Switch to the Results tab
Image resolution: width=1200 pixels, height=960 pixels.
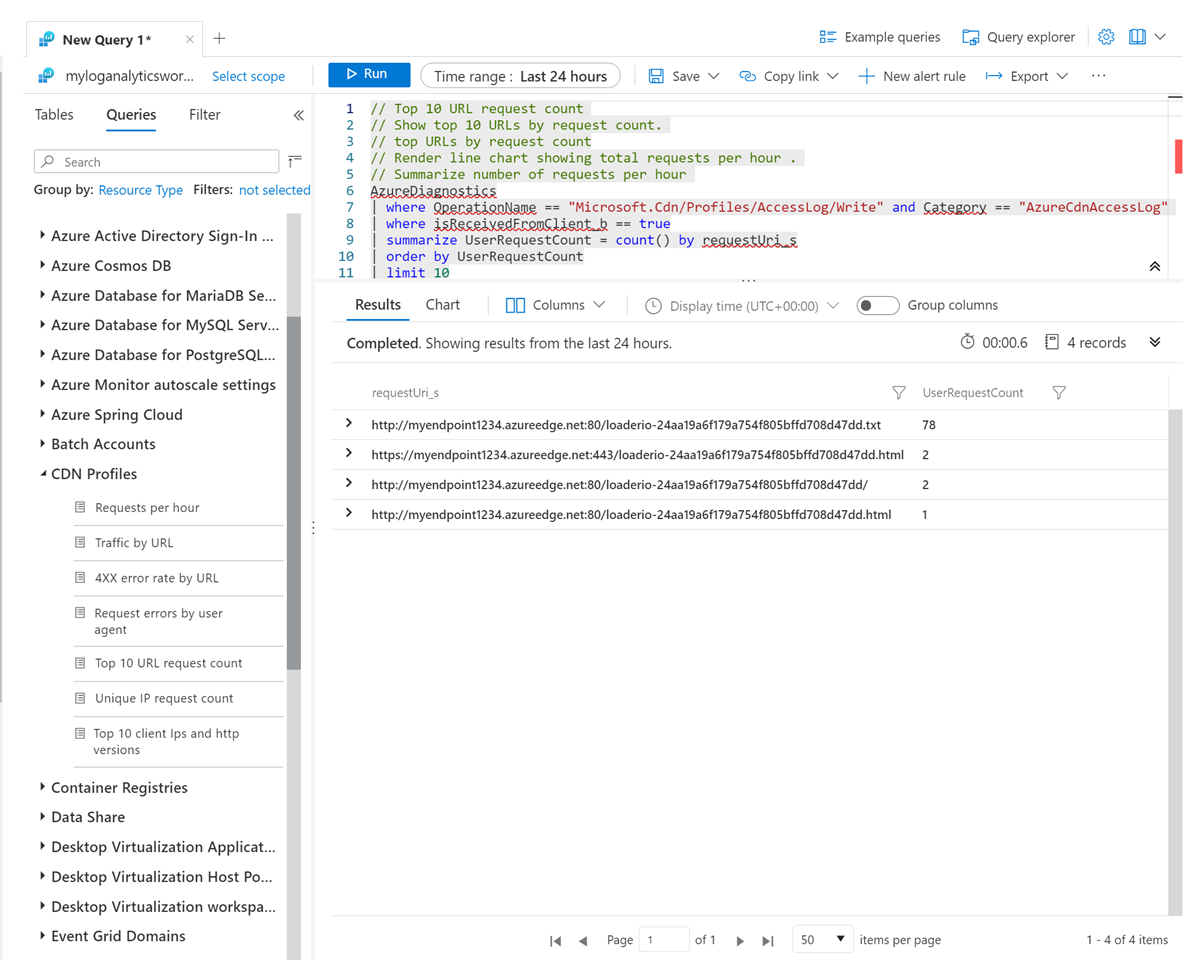pyautogui.click(x=378, y=305)
